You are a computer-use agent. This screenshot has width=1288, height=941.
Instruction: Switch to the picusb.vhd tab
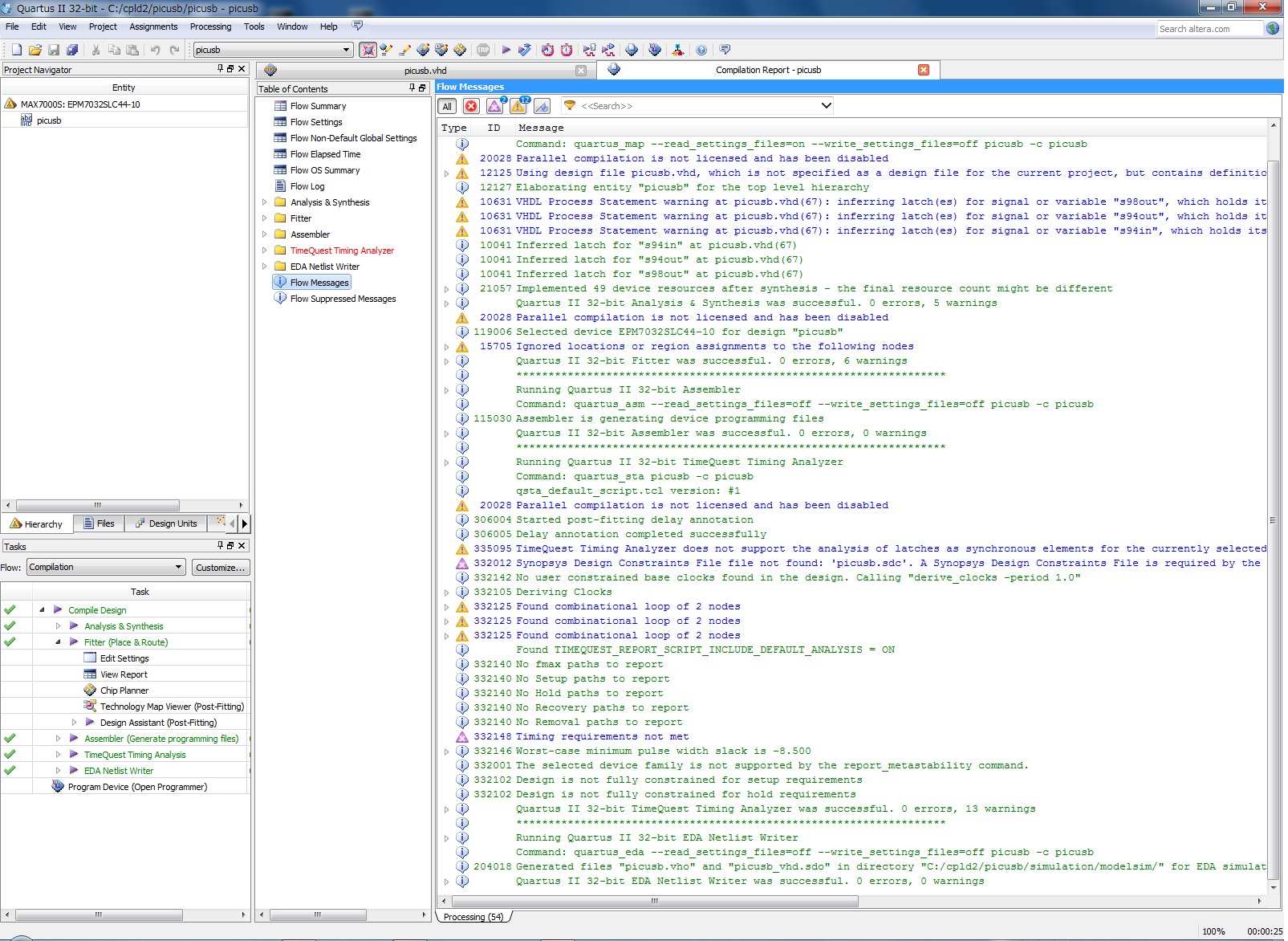tap(425, 71)
